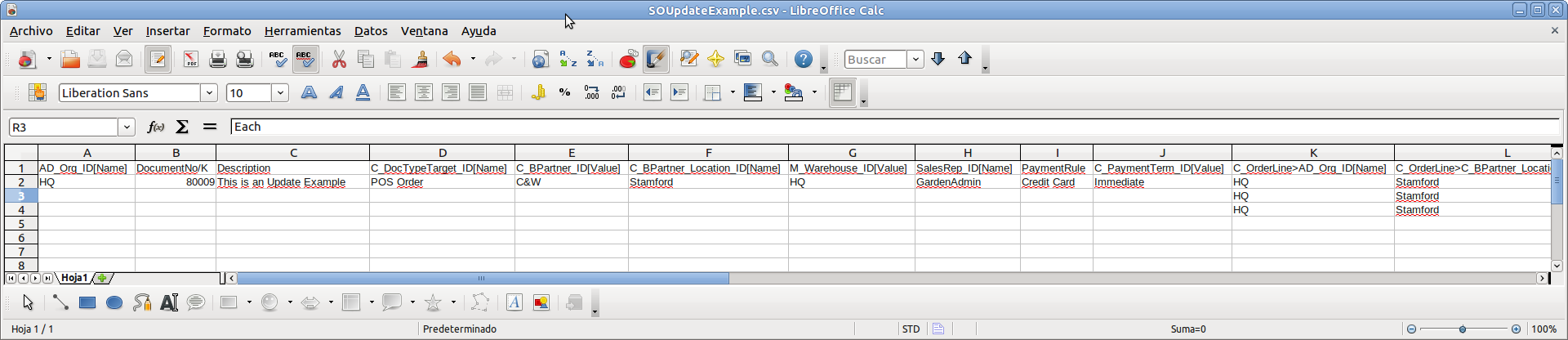
Task: Apply italic text formatting
Action: pyautogui.click(x=336, y=92)
